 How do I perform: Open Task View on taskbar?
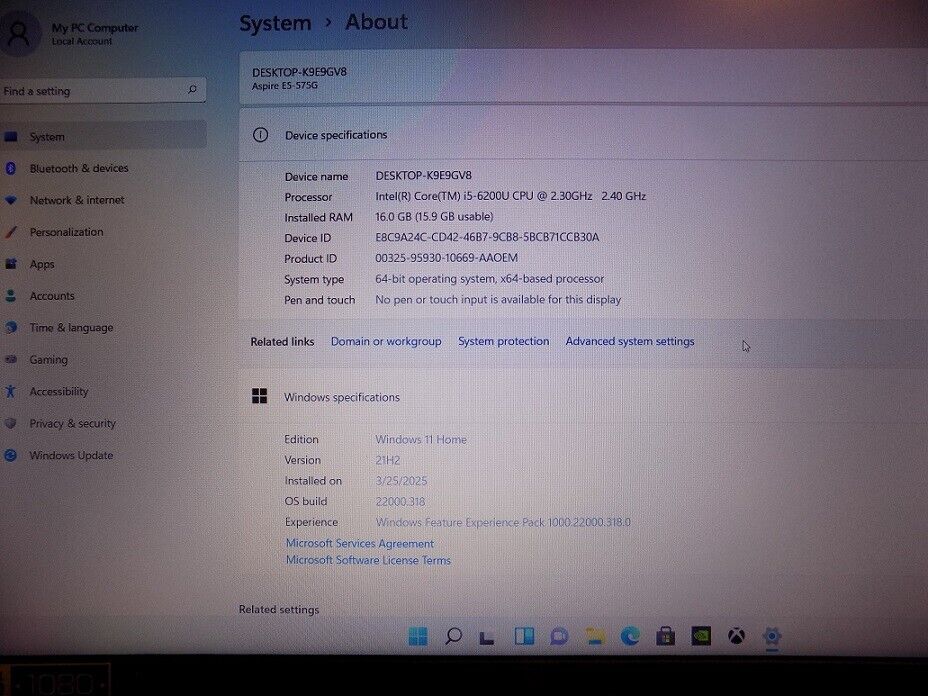[488, 637]
